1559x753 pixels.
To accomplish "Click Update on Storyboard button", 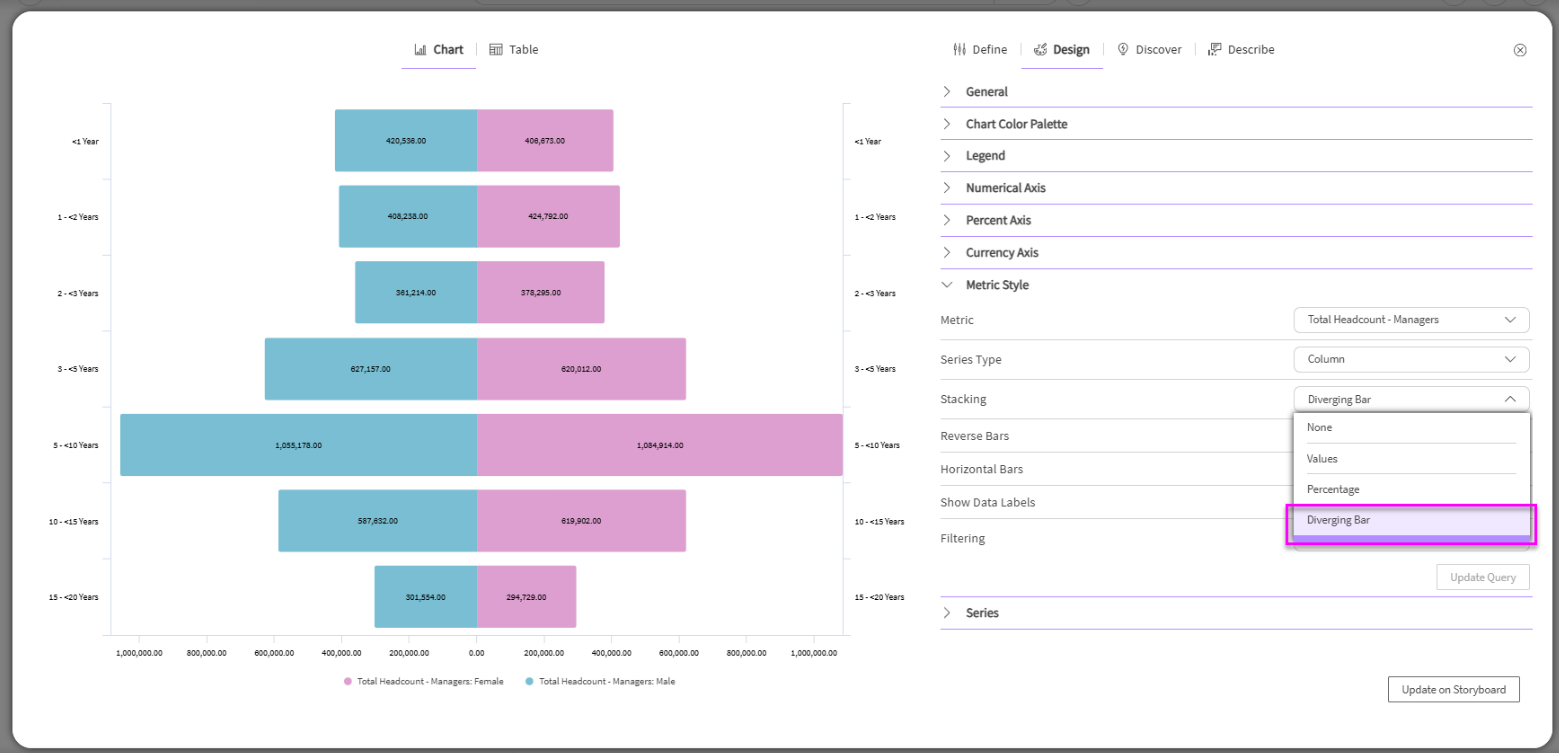I will tap(1453, 689).
